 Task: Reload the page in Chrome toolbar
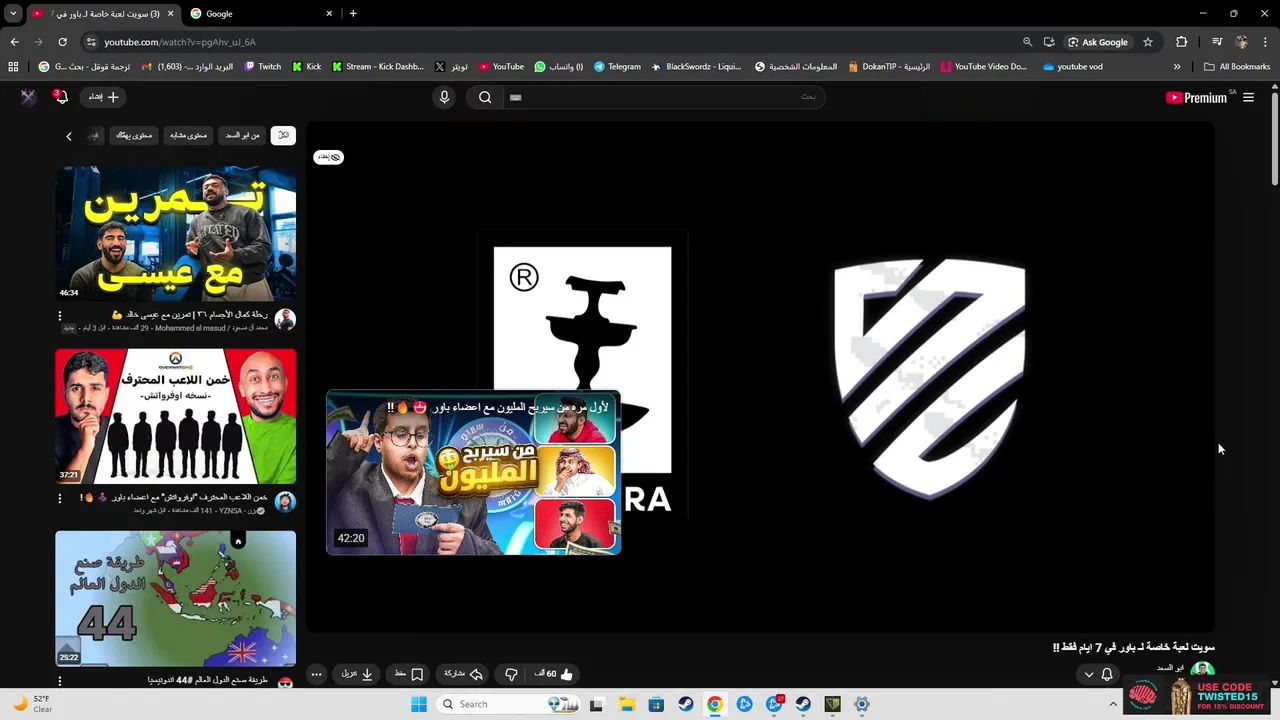(x=62, y=42)
